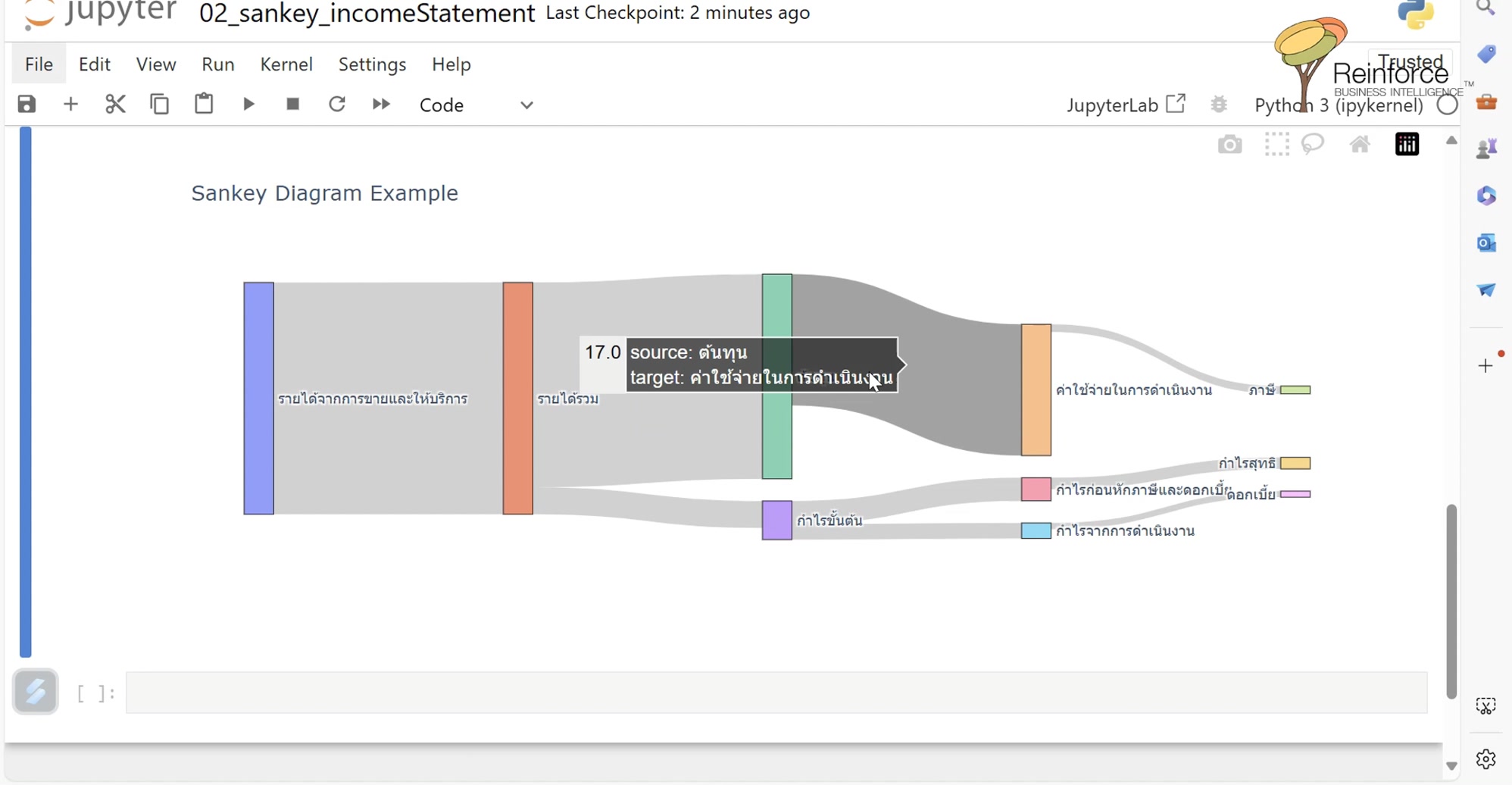Open the Edit menu
This screenshot has height=785, width=1512.
[x=95, y=64]
